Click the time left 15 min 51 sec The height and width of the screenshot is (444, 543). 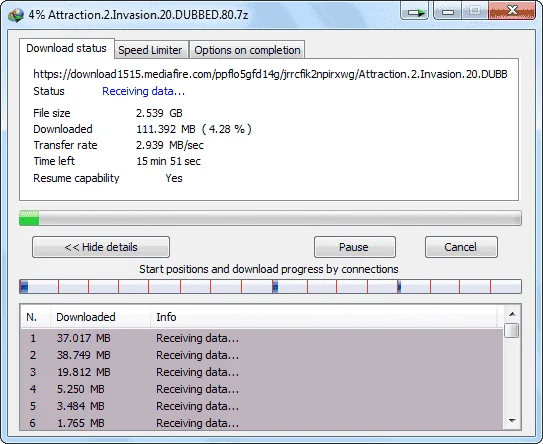pyautogui.click(x=168, y=161)
